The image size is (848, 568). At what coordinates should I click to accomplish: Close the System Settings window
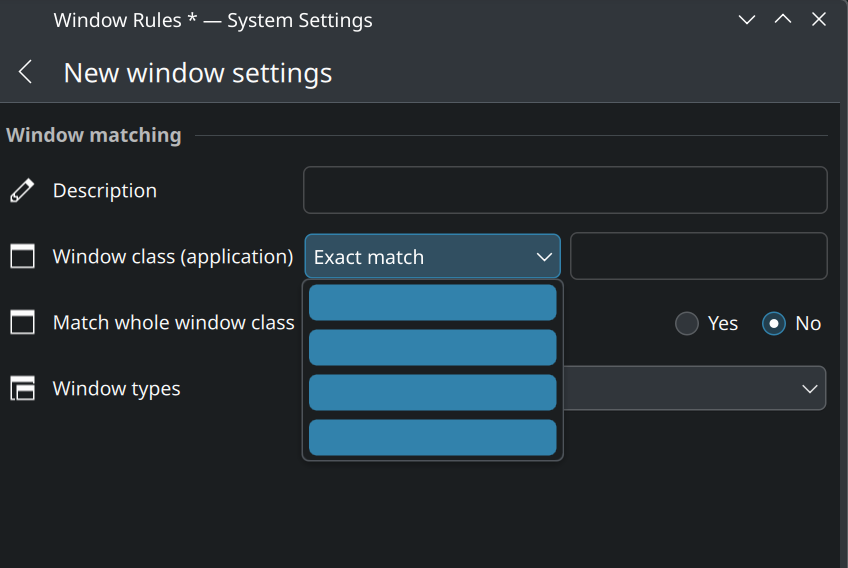pyautogui.click(x=819, y=20)
